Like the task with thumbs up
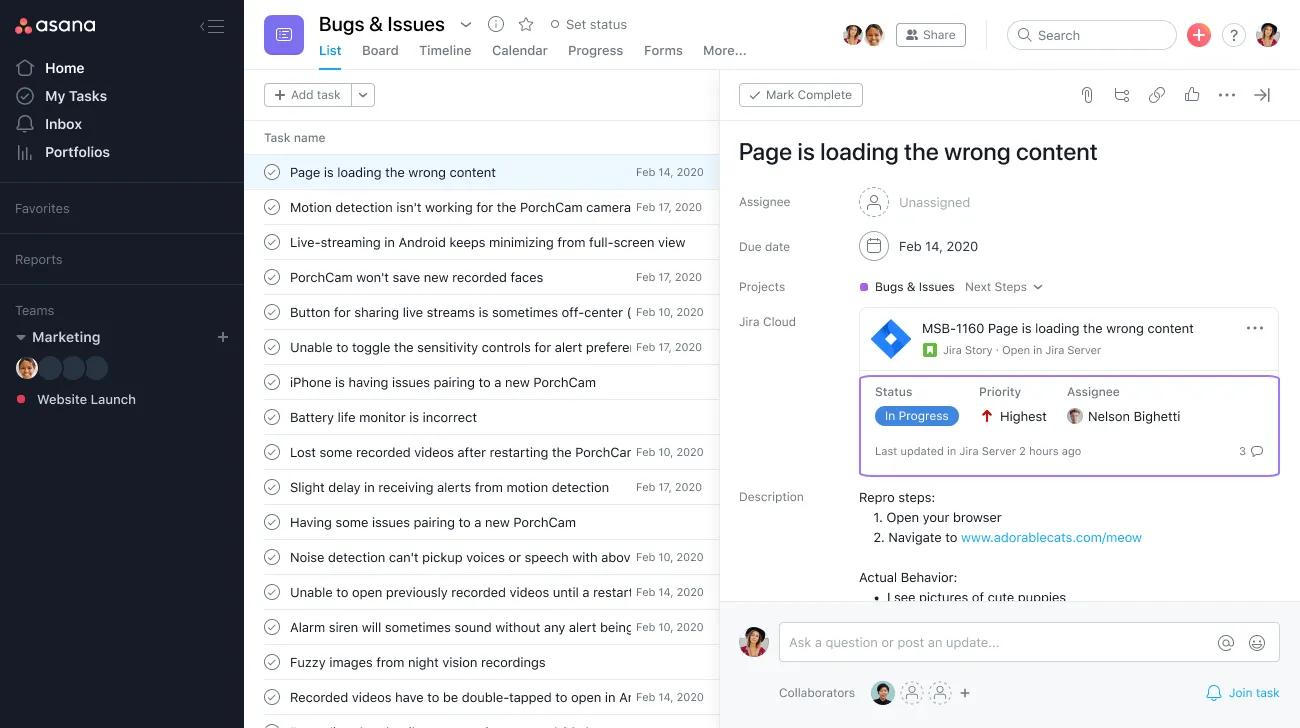Viewport: 1300px width, 728px height. pyautogui.click(x=1192, y=94)
